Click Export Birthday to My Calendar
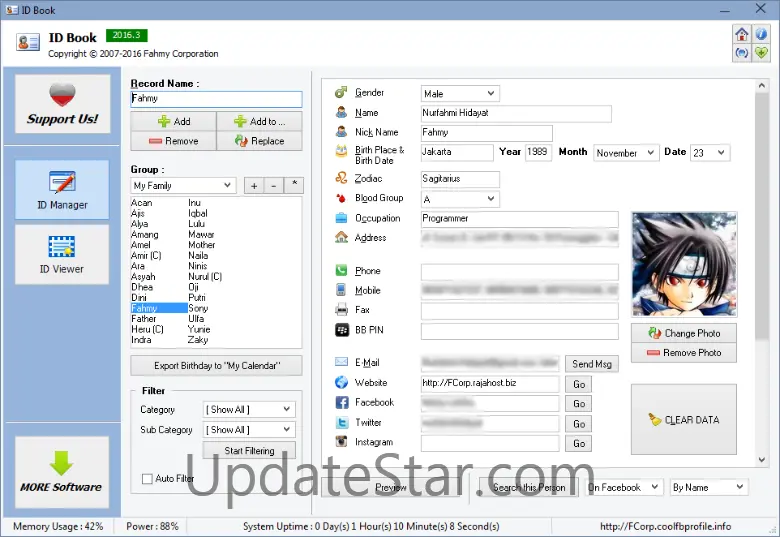780x537 pixels. tap(216, 365)
